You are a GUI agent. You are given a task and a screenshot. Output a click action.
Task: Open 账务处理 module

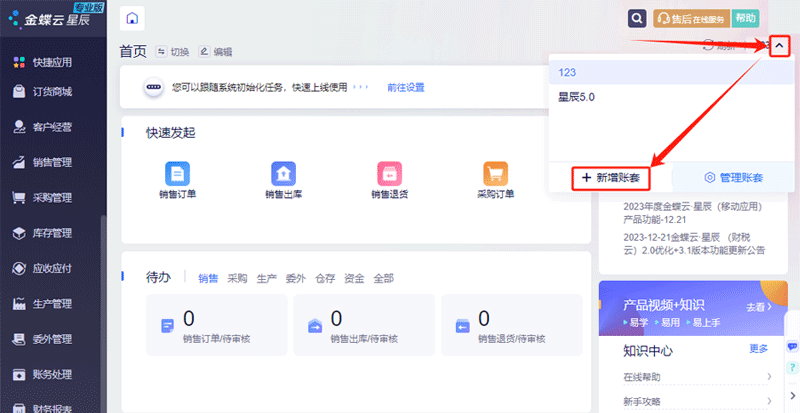43,374
